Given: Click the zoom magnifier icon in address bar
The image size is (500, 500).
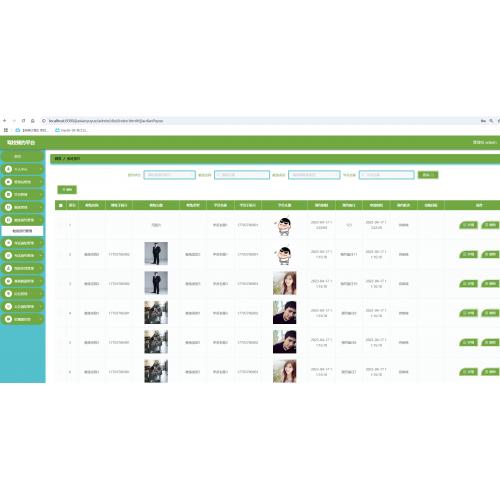Looking at the screenshot, I should tap(491, 121).
